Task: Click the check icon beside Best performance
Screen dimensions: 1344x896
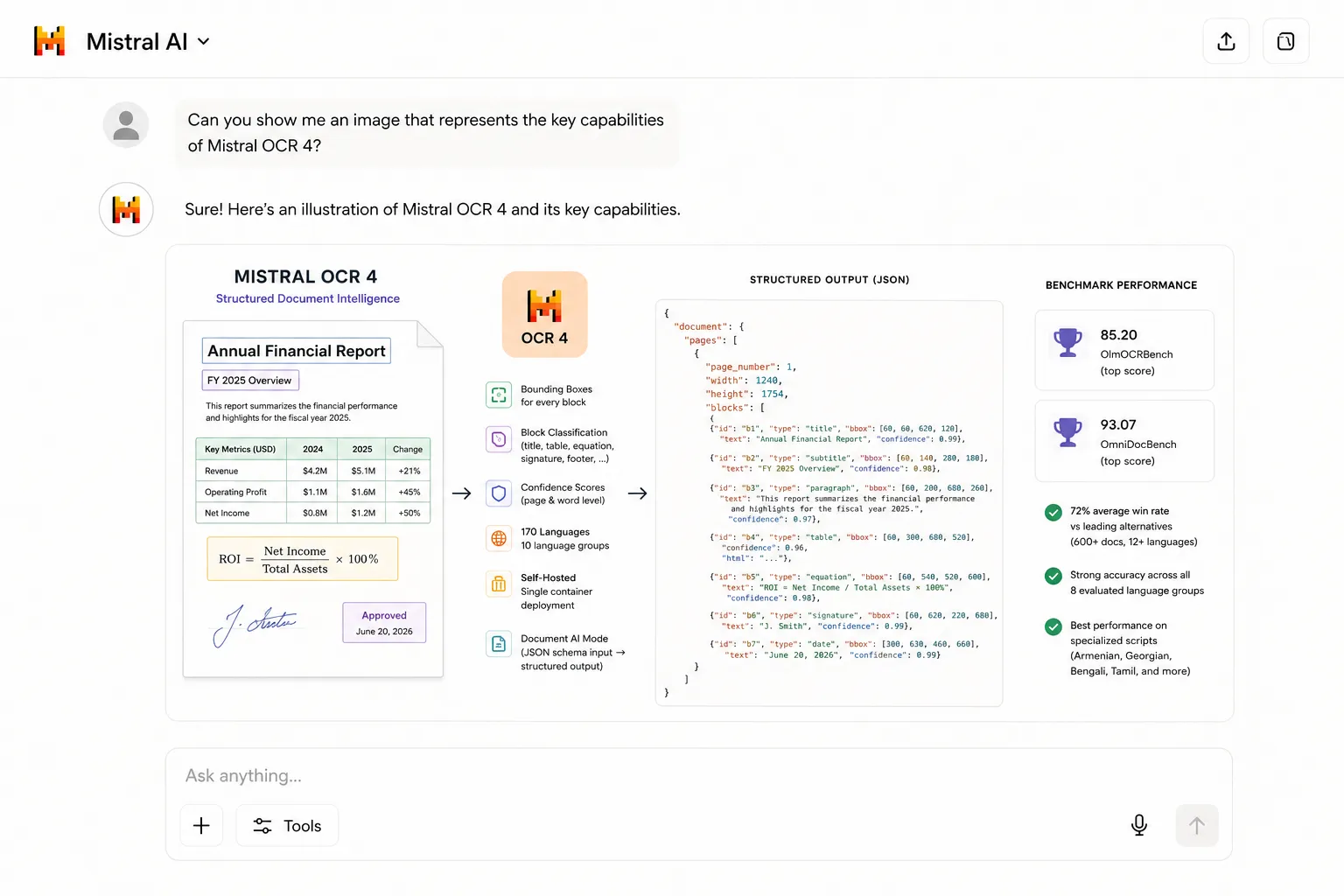Action: tap(1053, 626)
